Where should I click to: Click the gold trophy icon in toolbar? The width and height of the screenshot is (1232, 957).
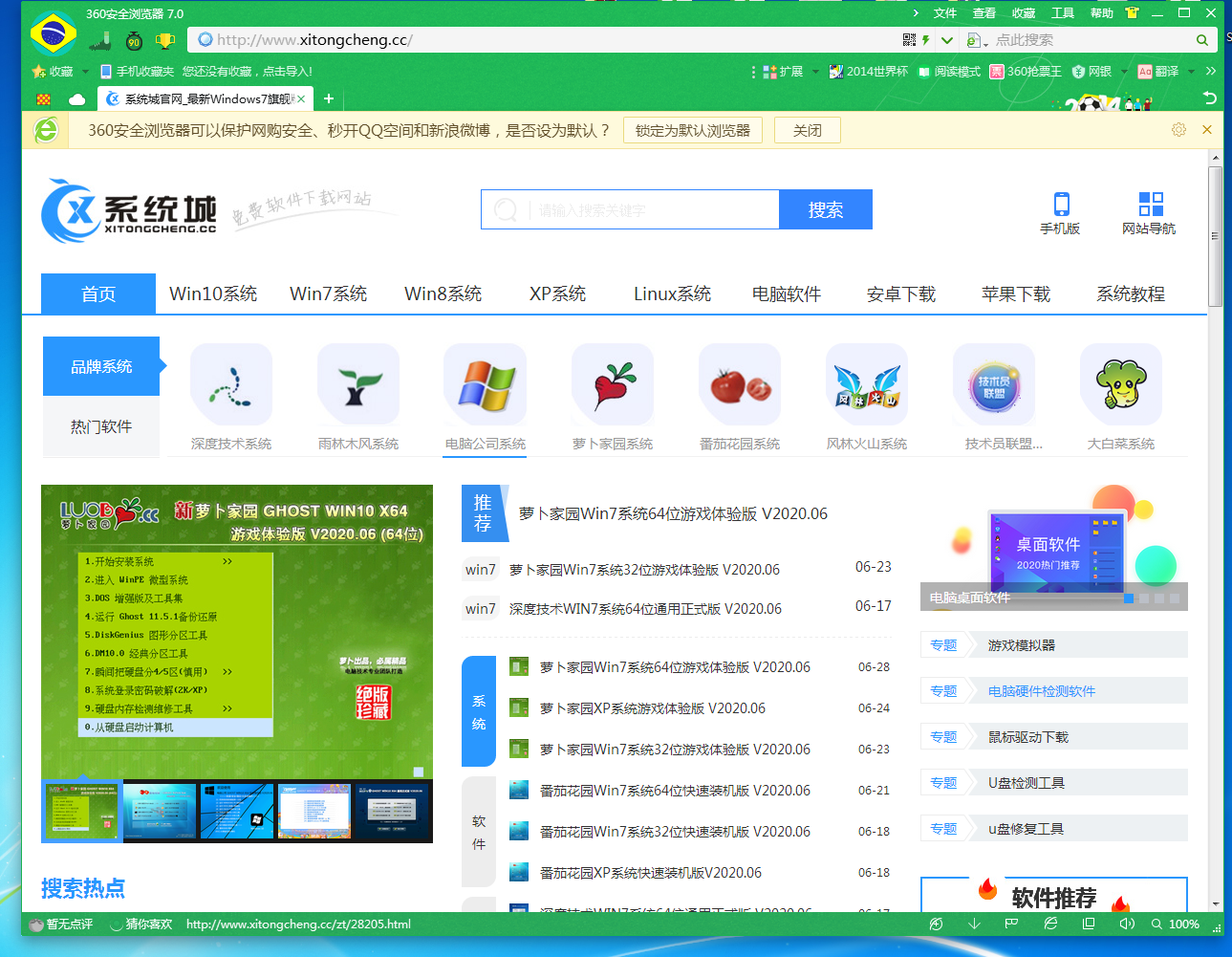[x=165, y=40]
